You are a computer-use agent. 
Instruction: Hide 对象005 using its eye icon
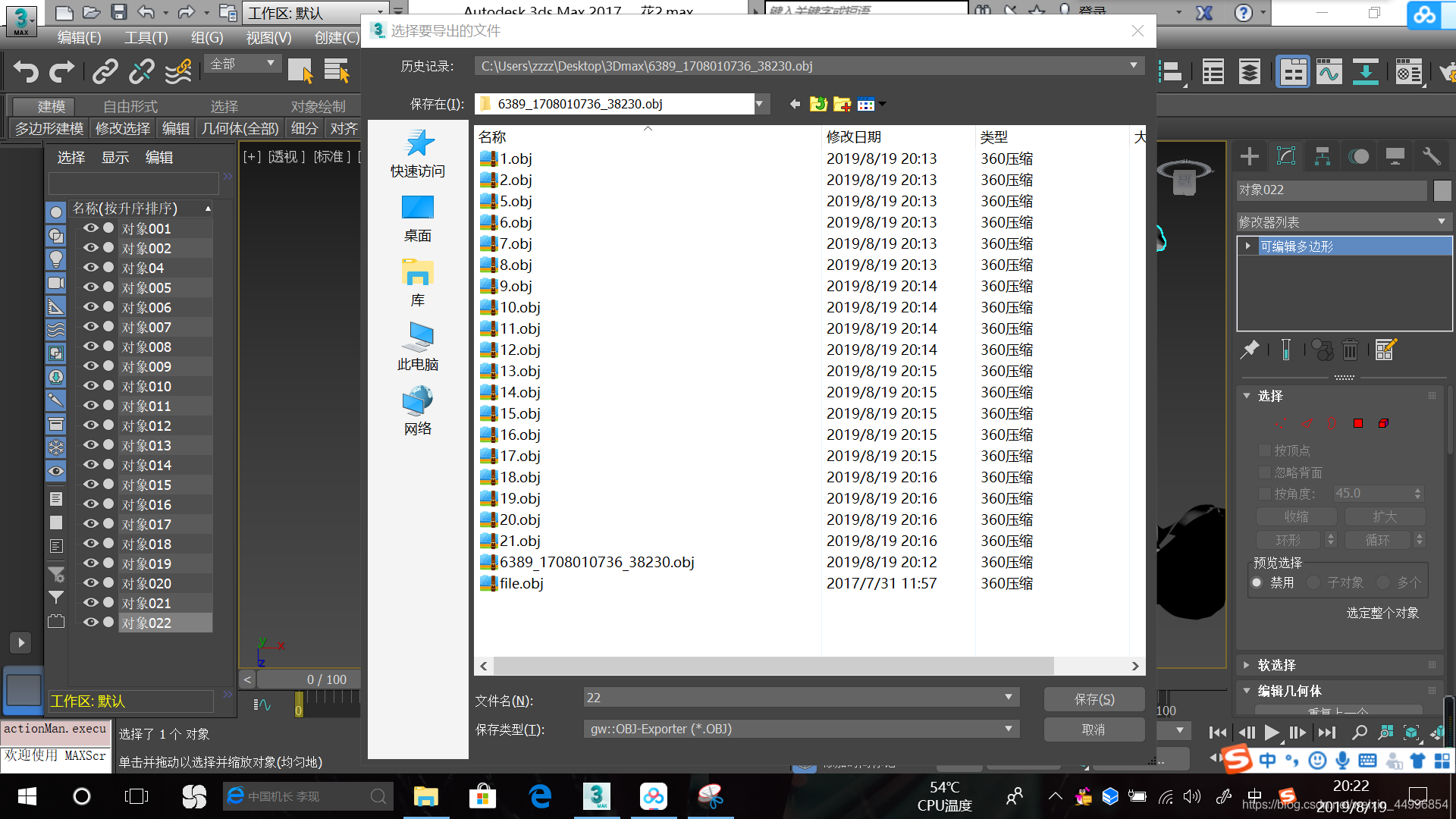91,287
